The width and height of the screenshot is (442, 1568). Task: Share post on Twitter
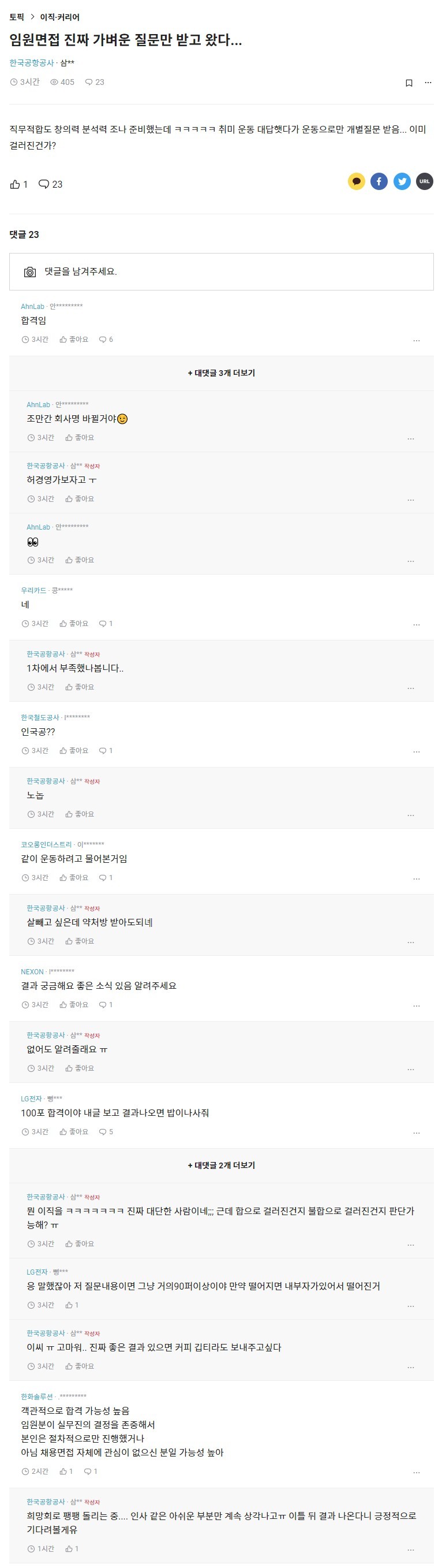[x=402, y=181]
